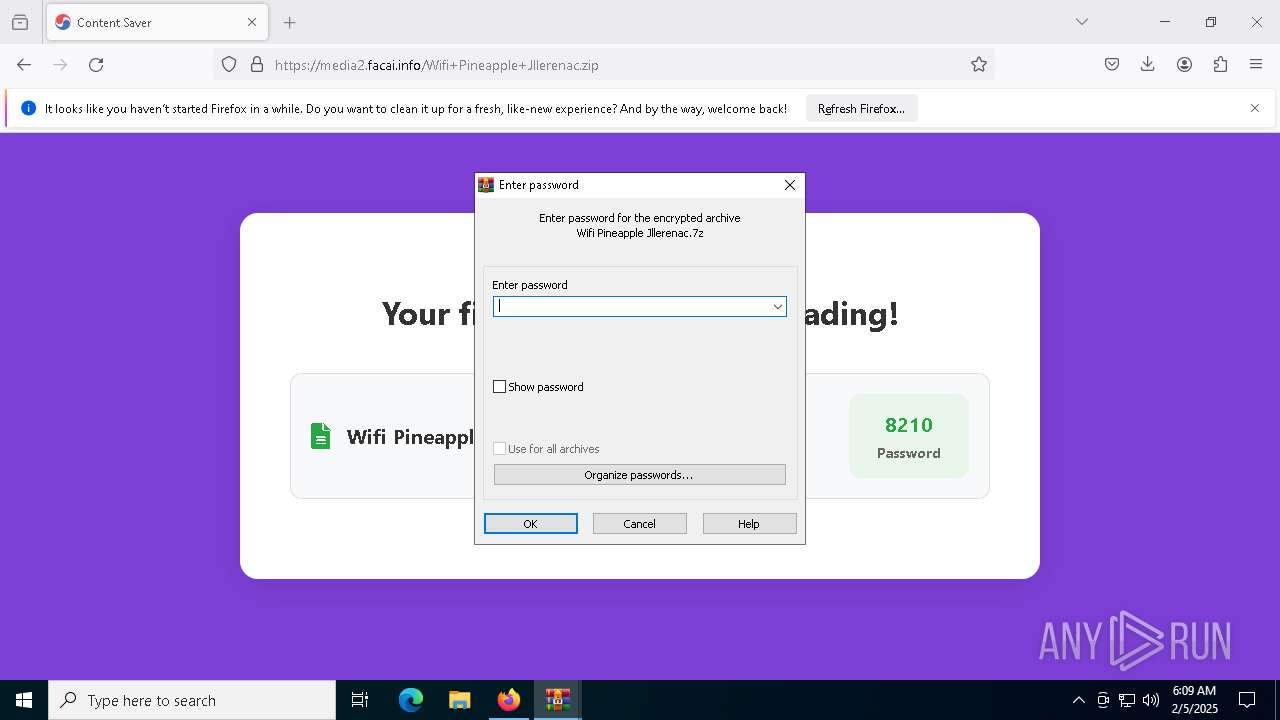Close the Enter password dialog
This screenshot has height=720, width=1280.
tap(790, 185)
